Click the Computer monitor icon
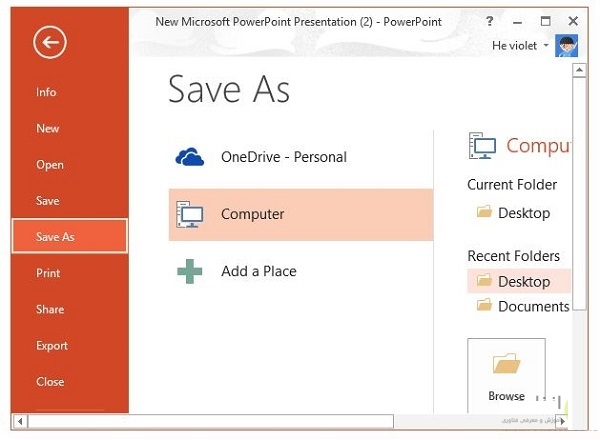 (189, 214)
